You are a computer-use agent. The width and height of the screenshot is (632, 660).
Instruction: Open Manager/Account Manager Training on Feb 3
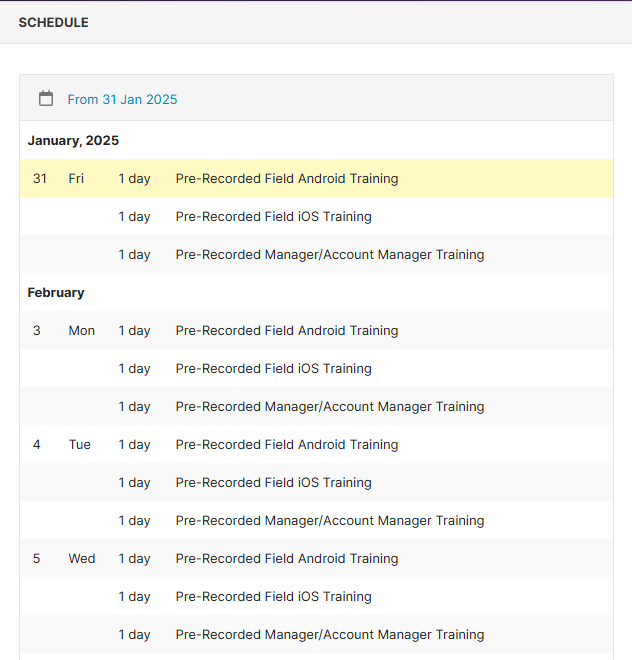click(x=329, y=407)
